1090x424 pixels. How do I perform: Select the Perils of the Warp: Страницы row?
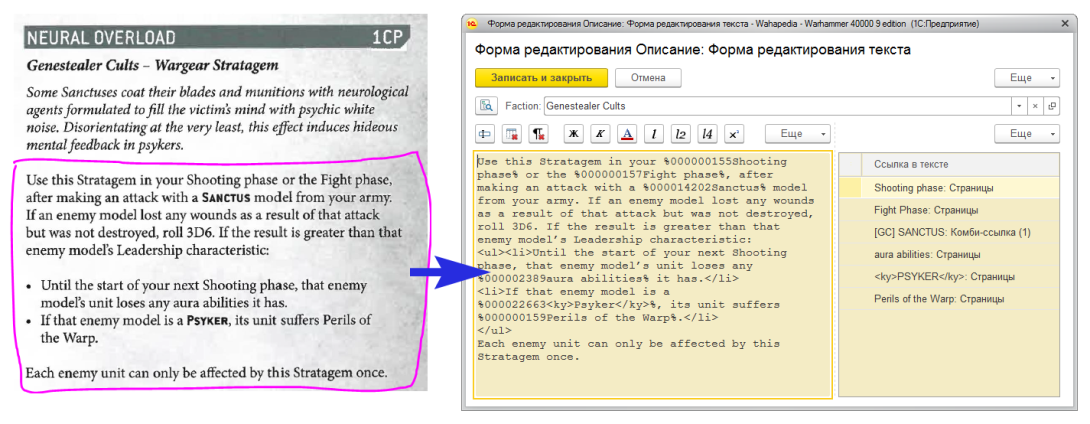[949, 298]
